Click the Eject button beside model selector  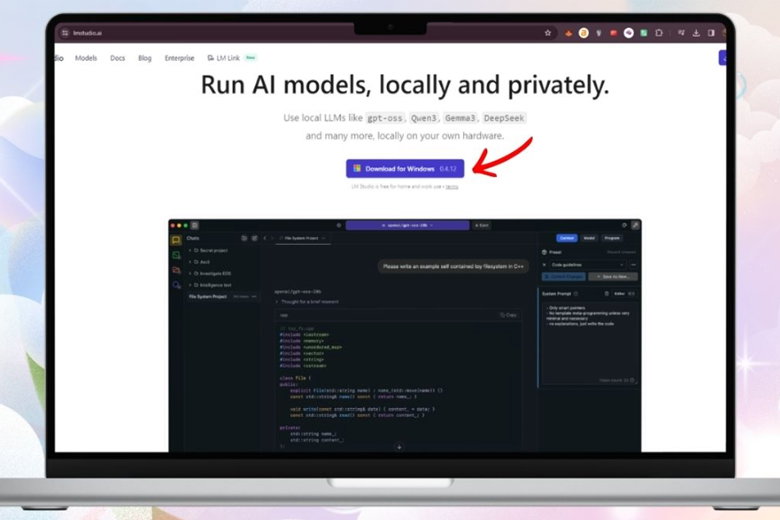click(x=482, y=225)
